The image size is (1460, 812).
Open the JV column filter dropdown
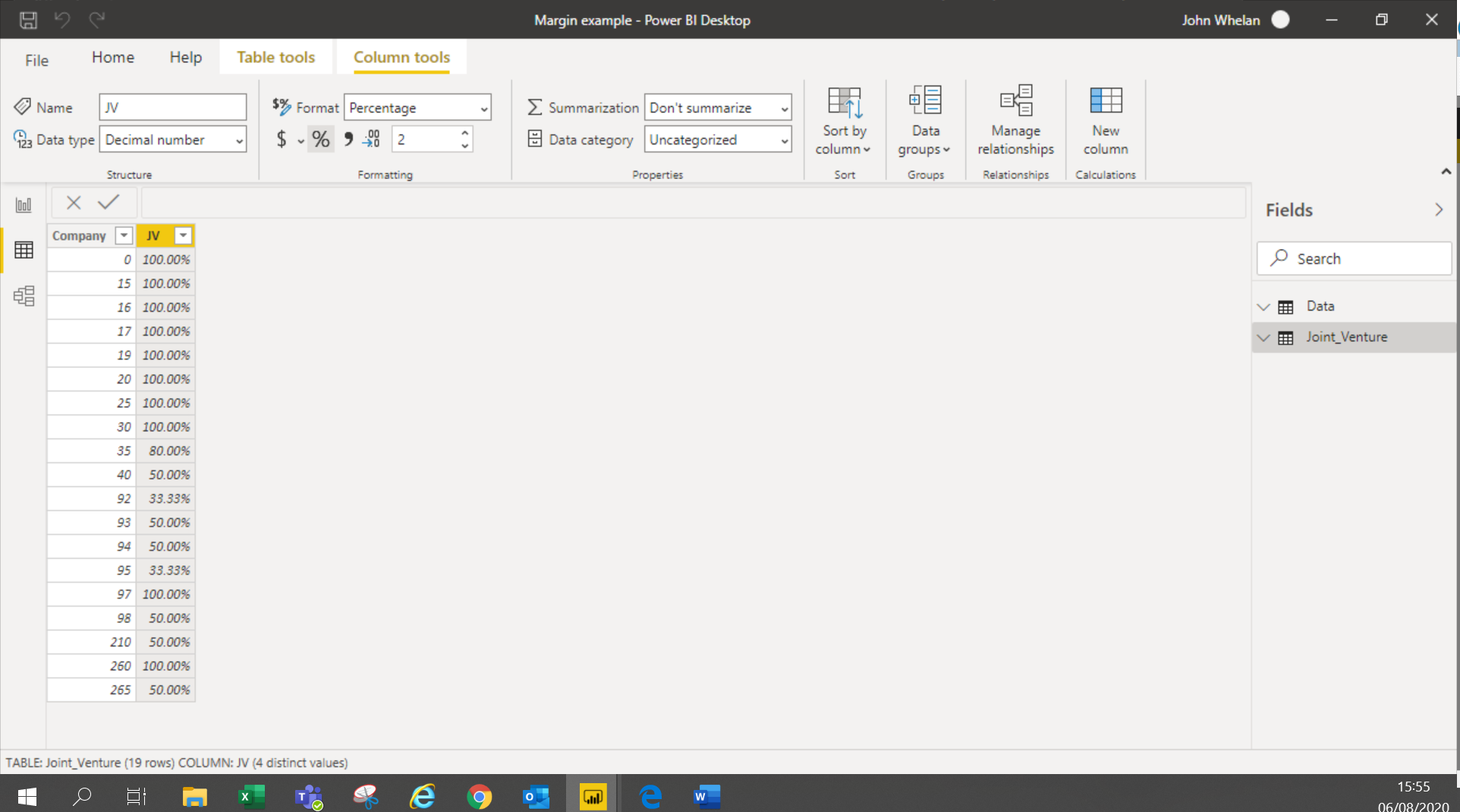[x=183, y=236]
